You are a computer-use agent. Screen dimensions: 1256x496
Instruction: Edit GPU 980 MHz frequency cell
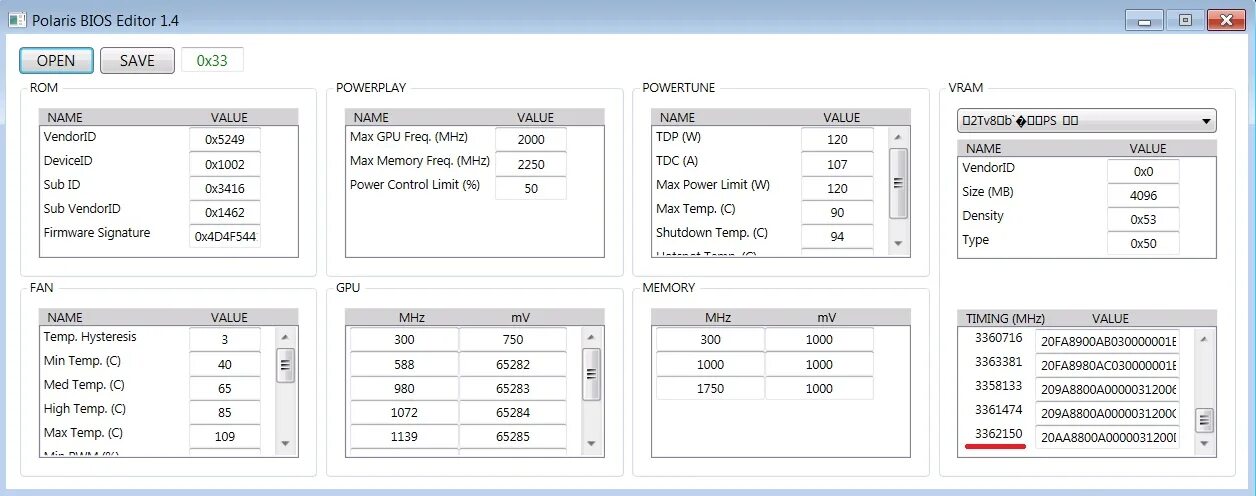404,388
